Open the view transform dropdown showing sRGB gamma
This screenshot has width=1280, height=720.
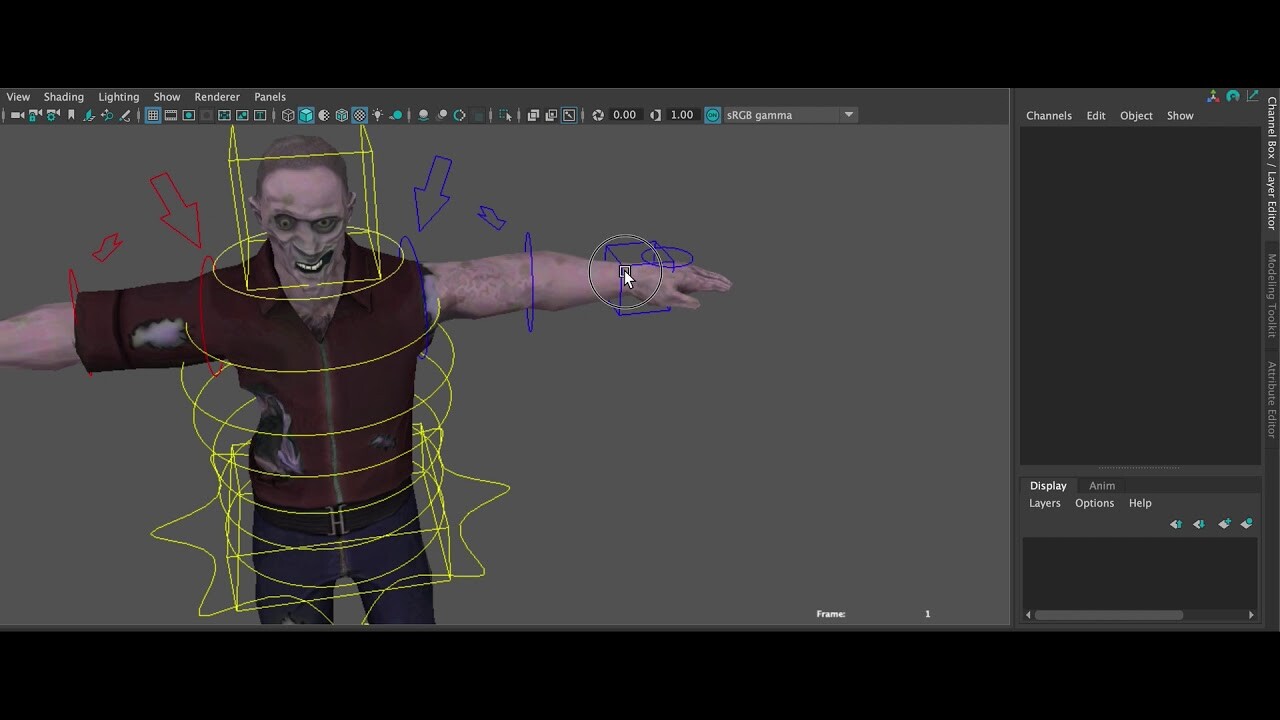(847, 115)
